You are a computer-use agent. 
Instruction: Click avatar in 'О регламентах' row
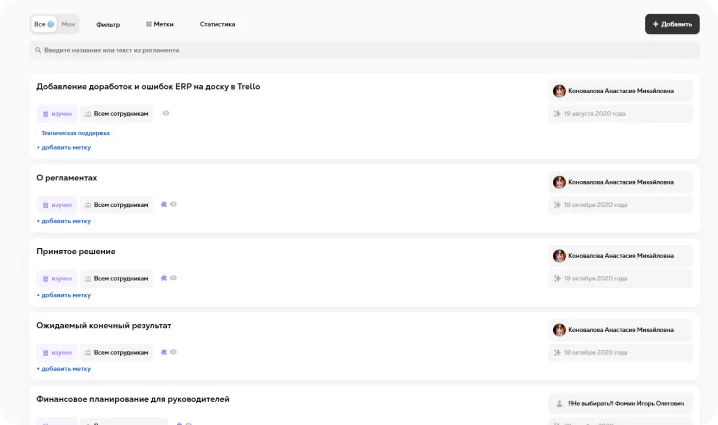pos(559,182)
